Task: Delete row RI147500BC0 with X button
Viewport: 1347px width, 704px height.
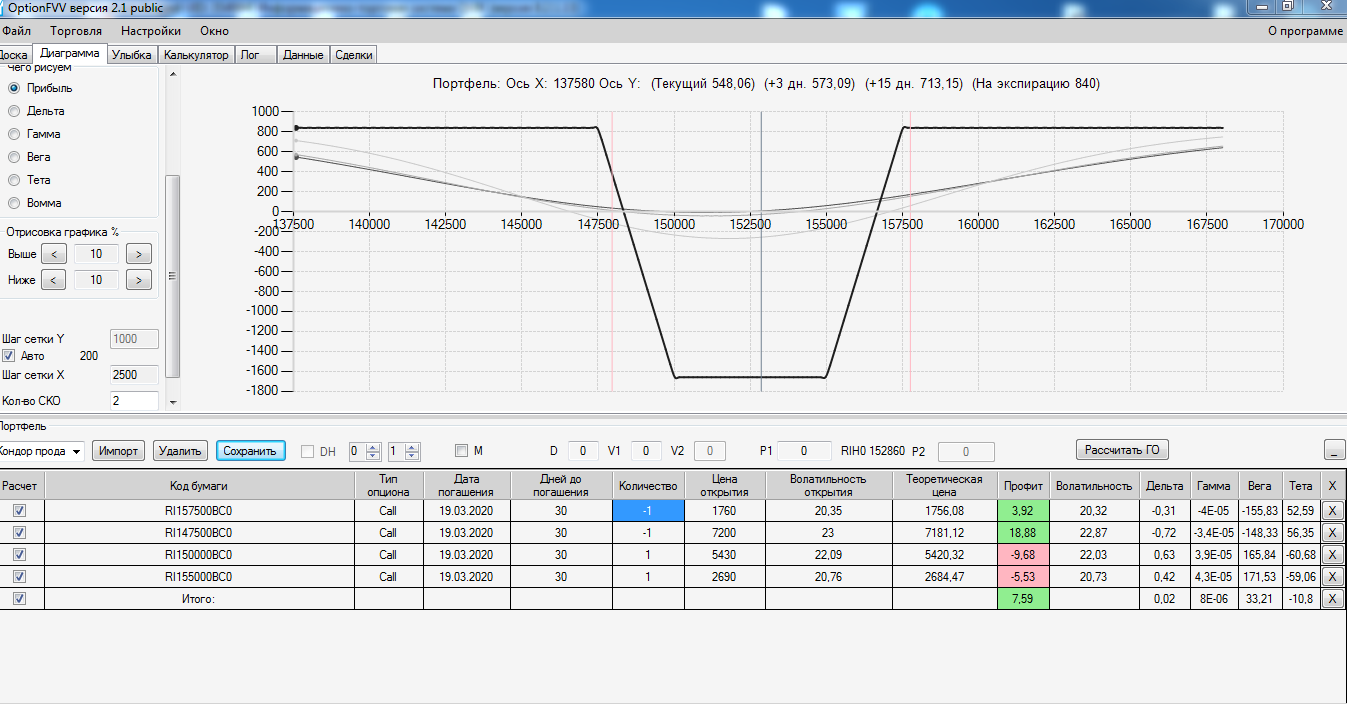Action: tap(1331, 532)
